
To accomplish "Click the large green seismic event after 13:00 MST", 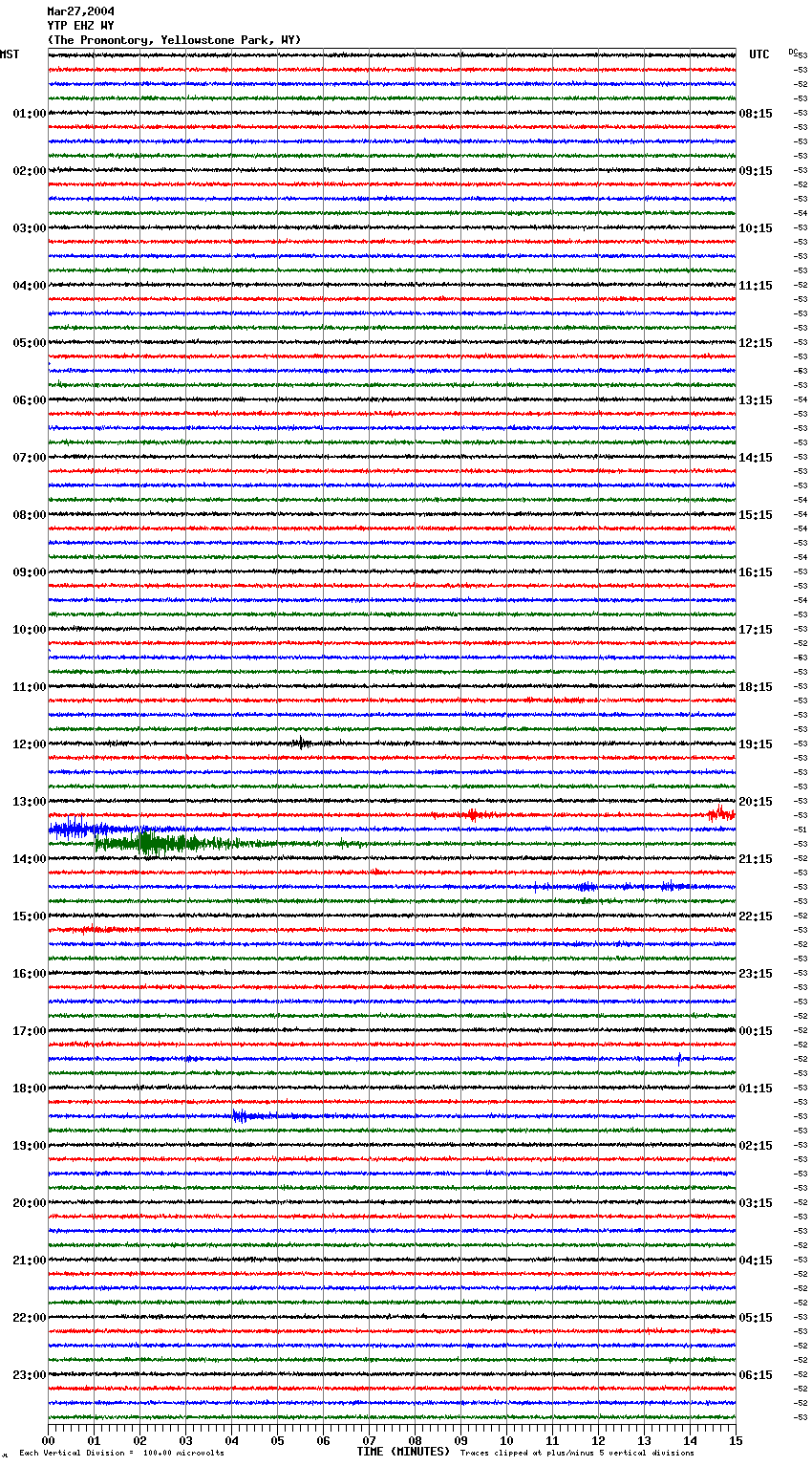I will point(167,843).
